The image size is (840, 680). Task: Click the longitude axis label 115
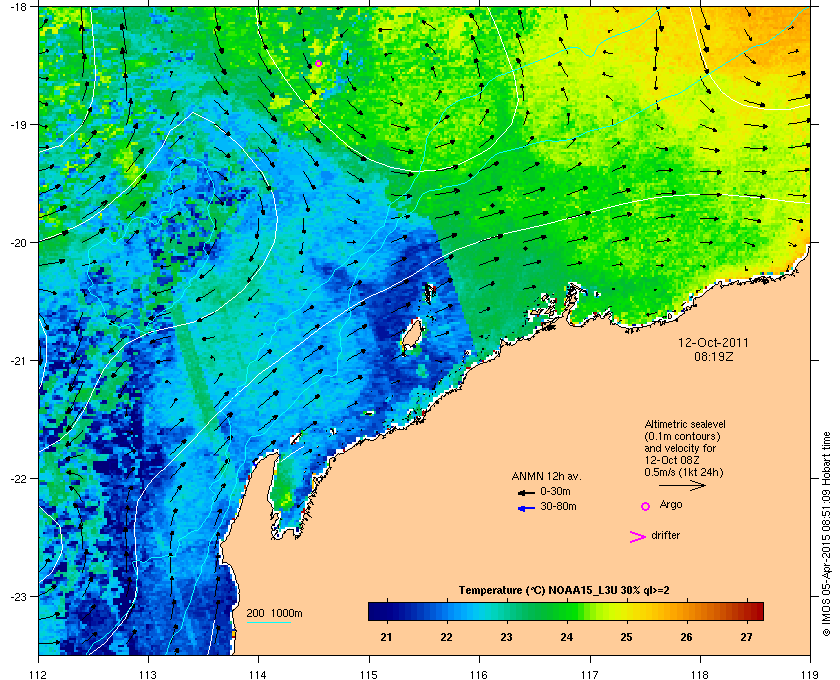pos(369,674)
